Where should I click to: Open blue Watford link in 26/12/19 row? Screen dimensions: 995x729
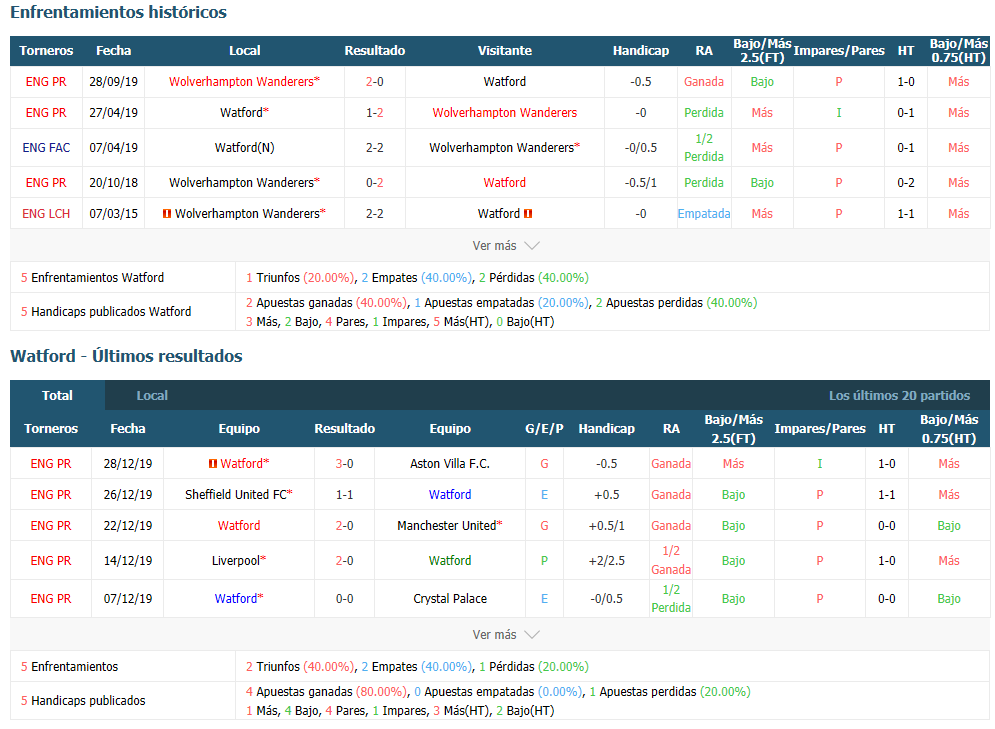(x=450, y=494)
